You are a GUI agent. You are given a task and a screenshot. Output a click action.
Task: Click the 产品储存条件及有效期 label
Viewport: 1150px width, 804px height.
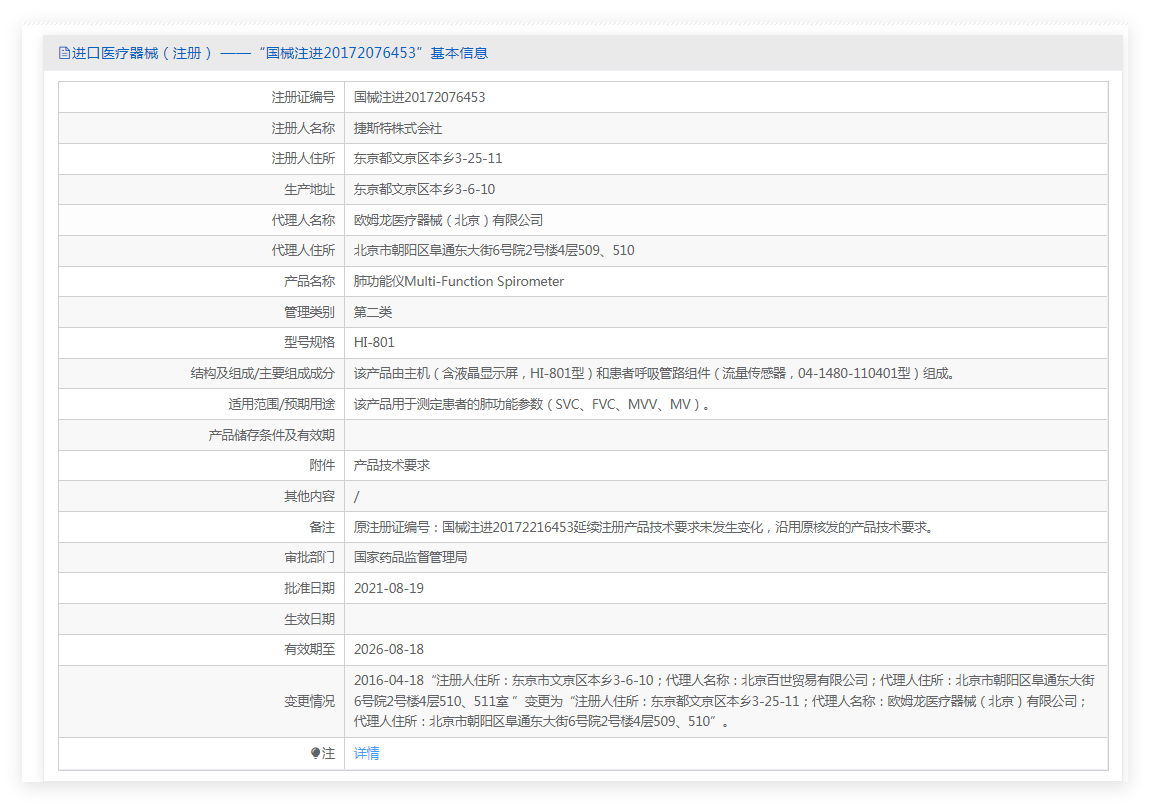point(271,435)
